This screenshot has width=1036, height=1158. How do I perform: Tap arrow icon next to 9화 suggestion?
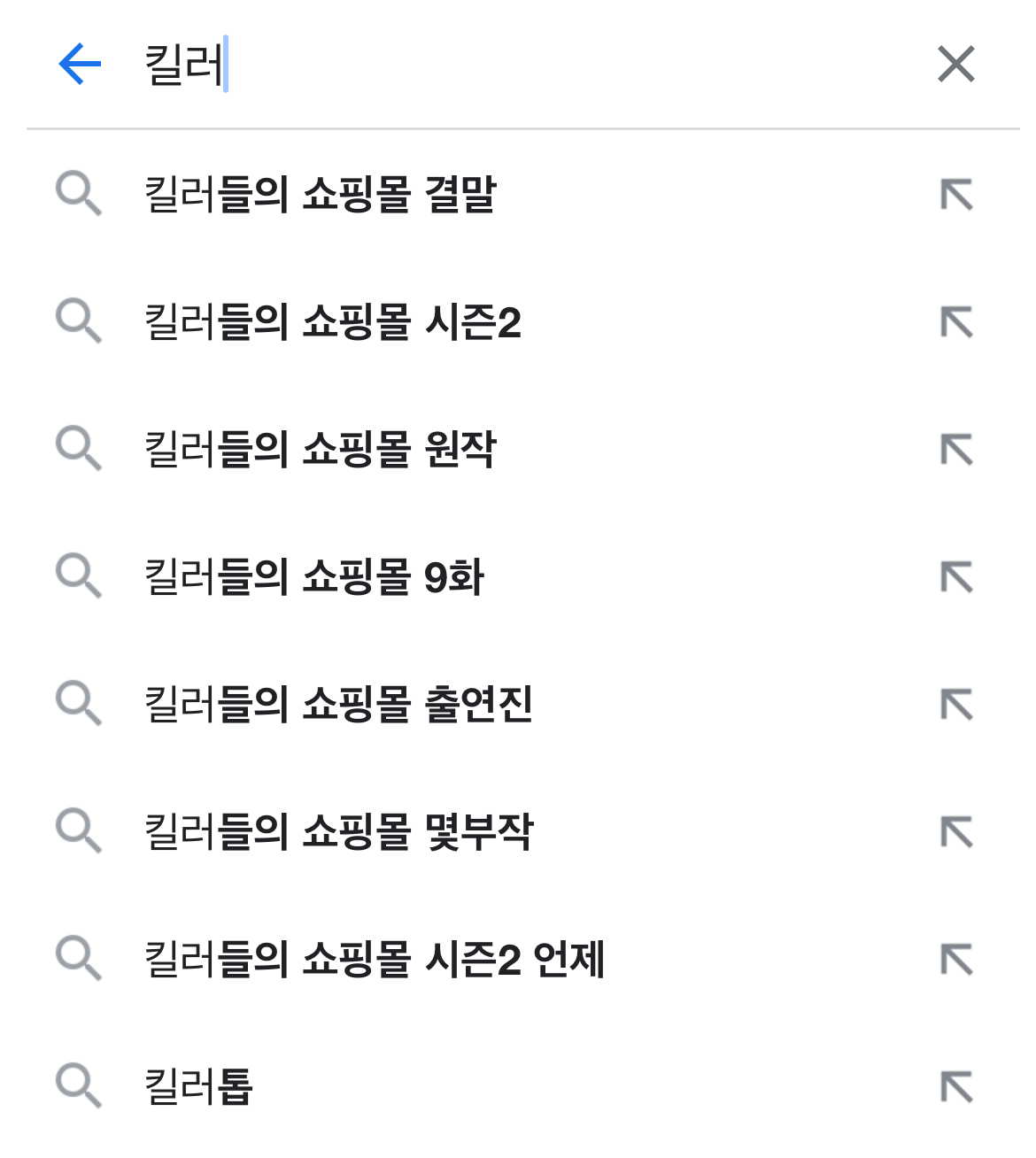[x=956, y=576]
